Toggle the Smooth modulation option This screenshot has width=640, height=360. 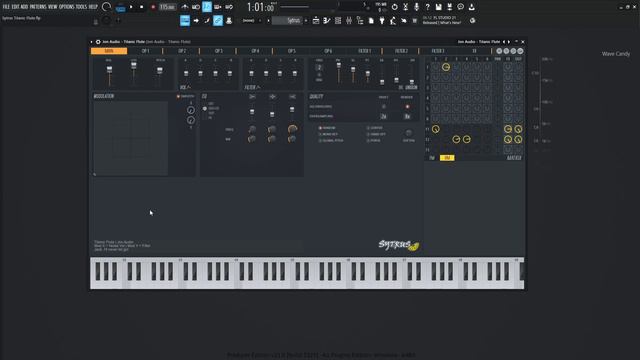click(186, 96)
